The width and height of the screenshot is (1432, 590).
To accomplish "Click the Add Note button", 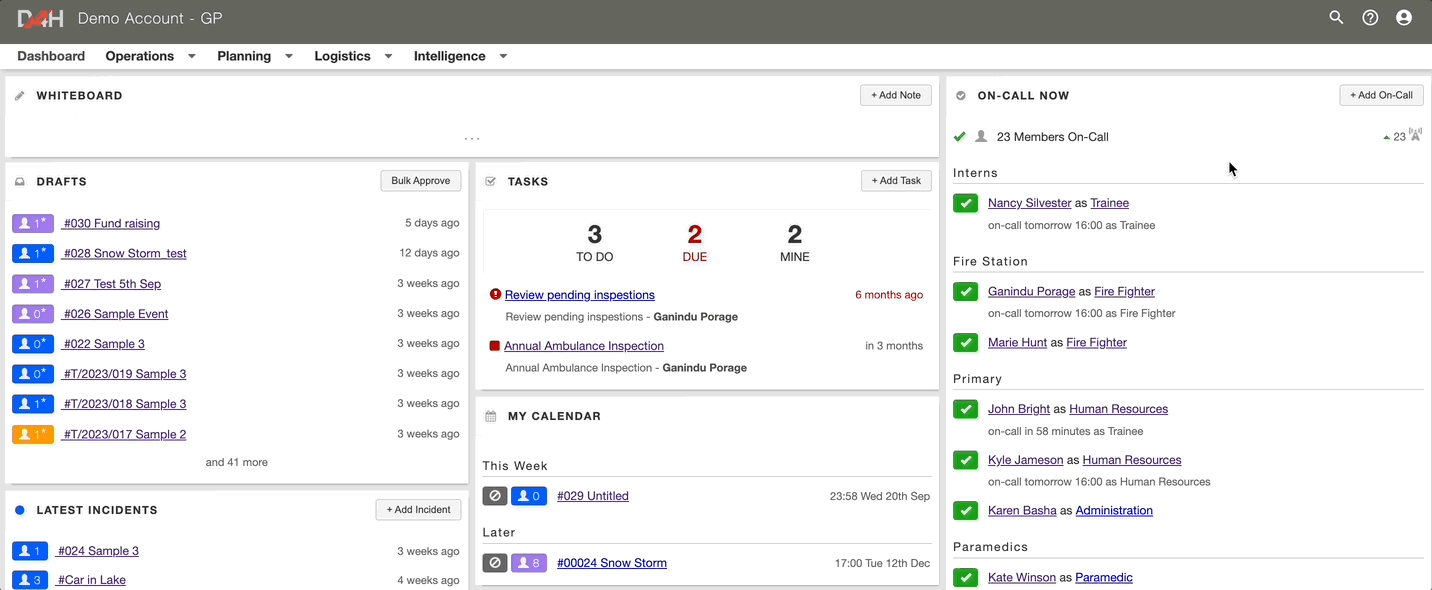I will (x=896, y=95).
